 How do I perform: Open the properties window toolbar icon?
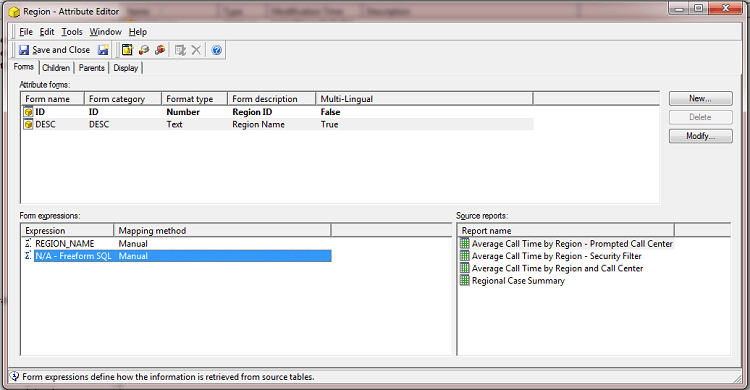pos(127,50)
